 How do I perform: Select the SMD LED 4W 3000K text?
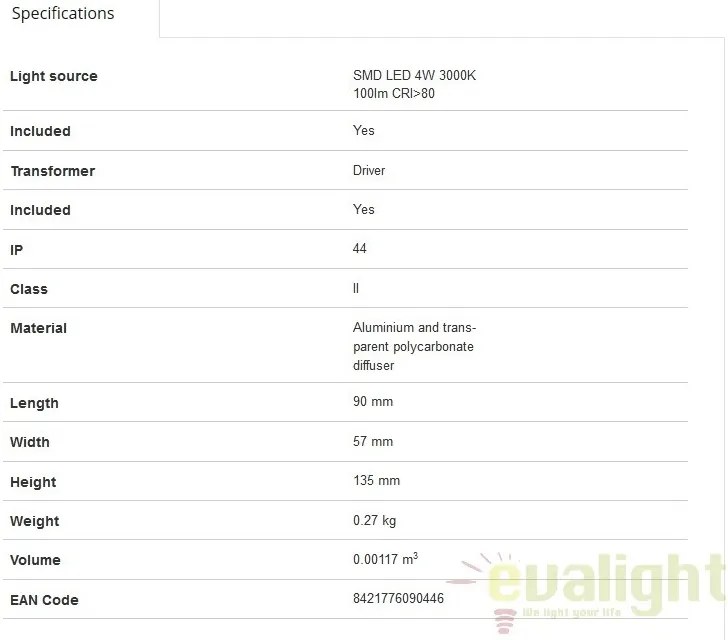coord(414,75)
